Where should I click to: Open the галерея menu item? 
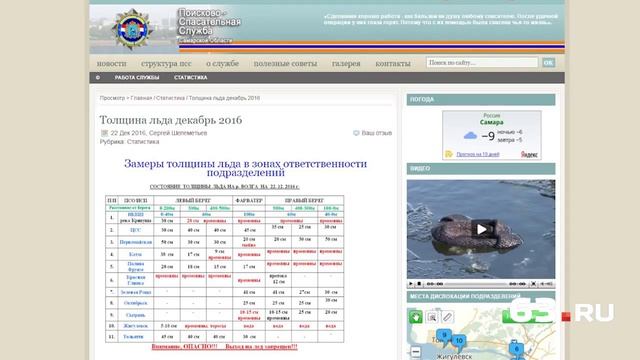pos(346,64)
